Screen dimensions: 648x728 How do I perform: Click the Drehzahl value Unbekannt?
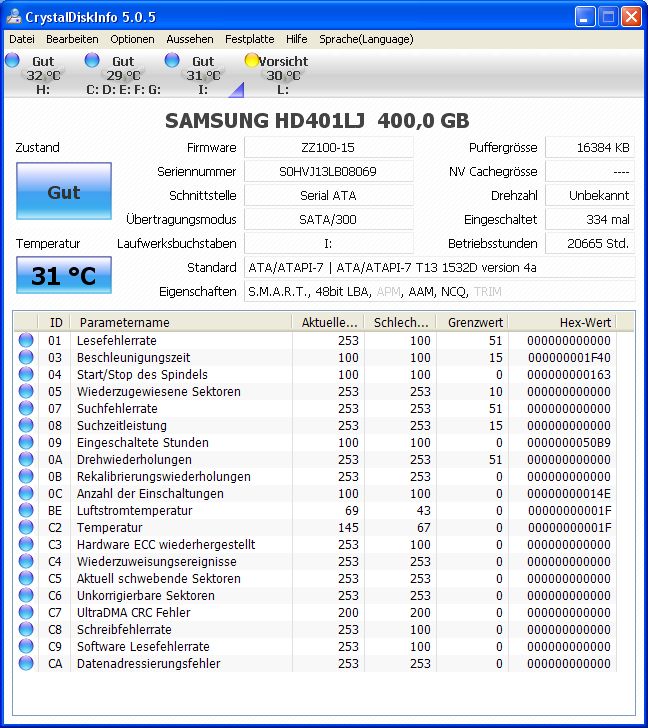point(590,195)
